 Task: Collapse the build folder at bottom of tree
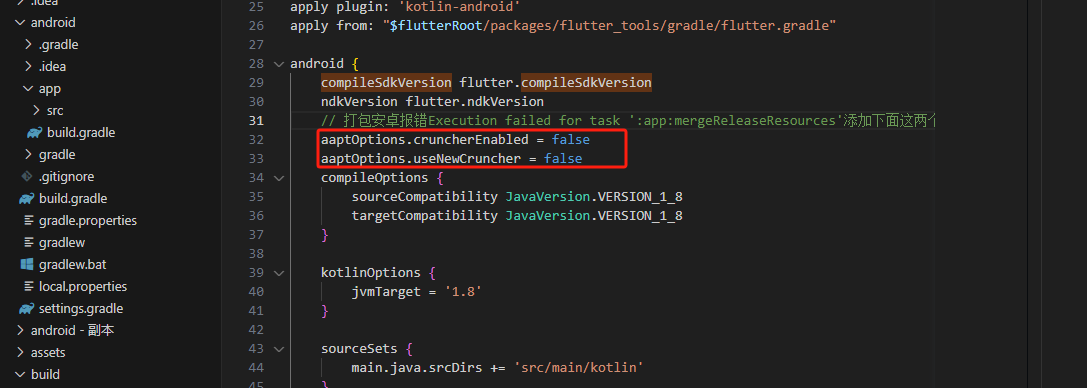tap(20, 375)
